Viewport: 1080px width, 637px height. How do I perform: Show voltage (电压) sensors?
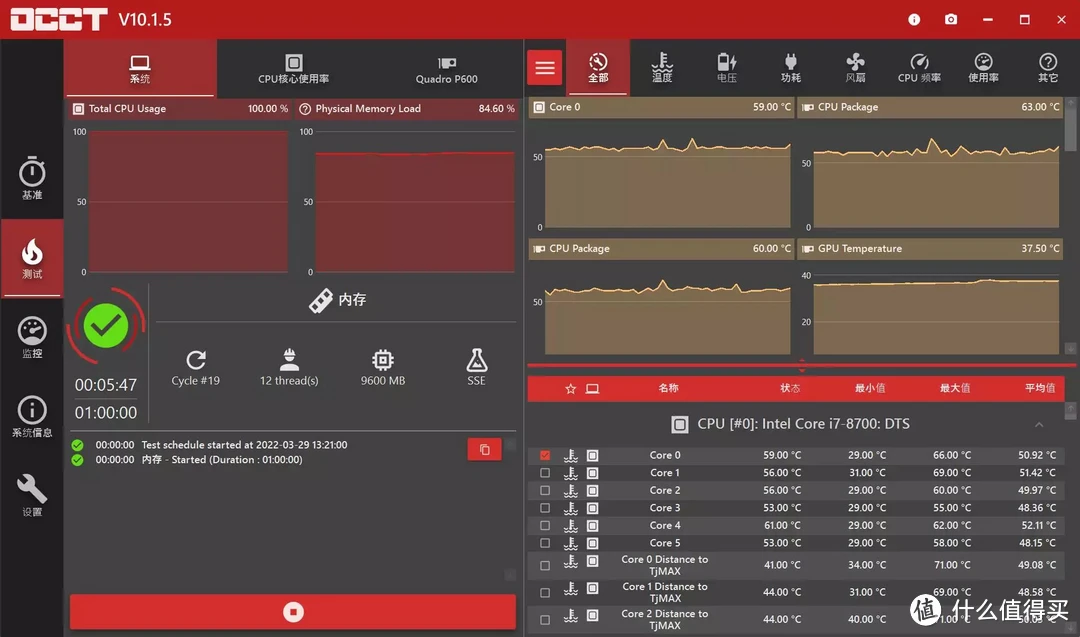point(727,67)
